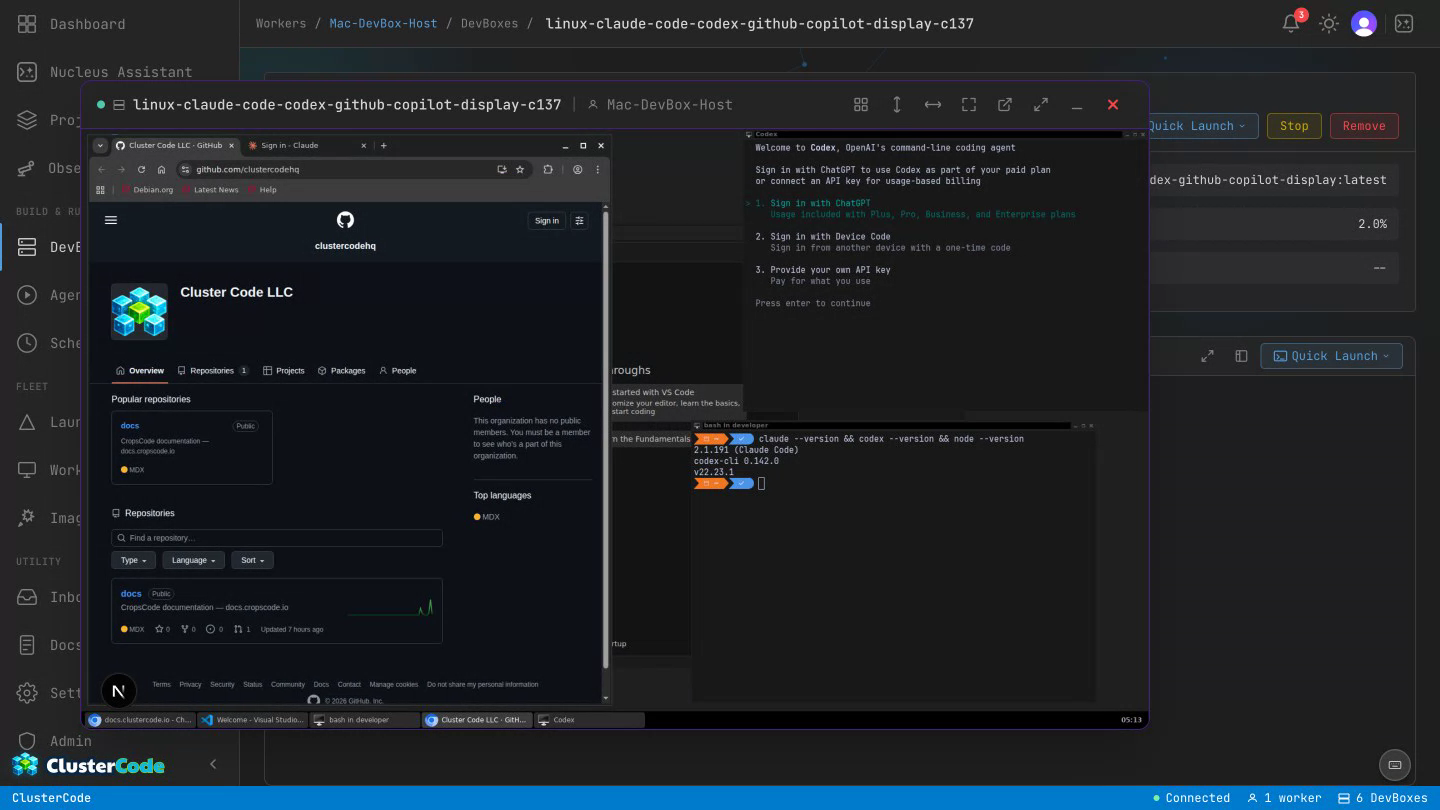Open GitHub hamburger navigation menu
The height and width of the screenshot is (810, 1440).
click(x=111, y=220)
